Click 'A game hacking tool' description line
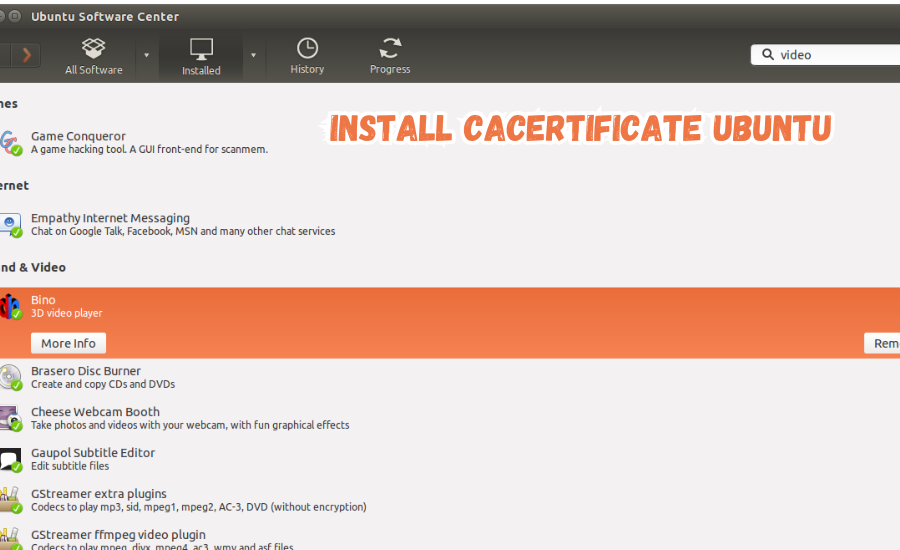The image size is (900, 550). tap(149, 149)
